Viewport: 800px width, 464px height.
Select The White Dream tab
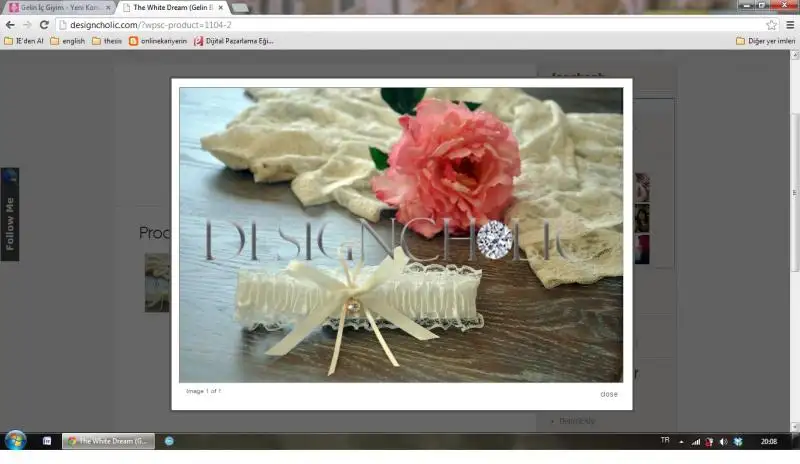point(172,7)
